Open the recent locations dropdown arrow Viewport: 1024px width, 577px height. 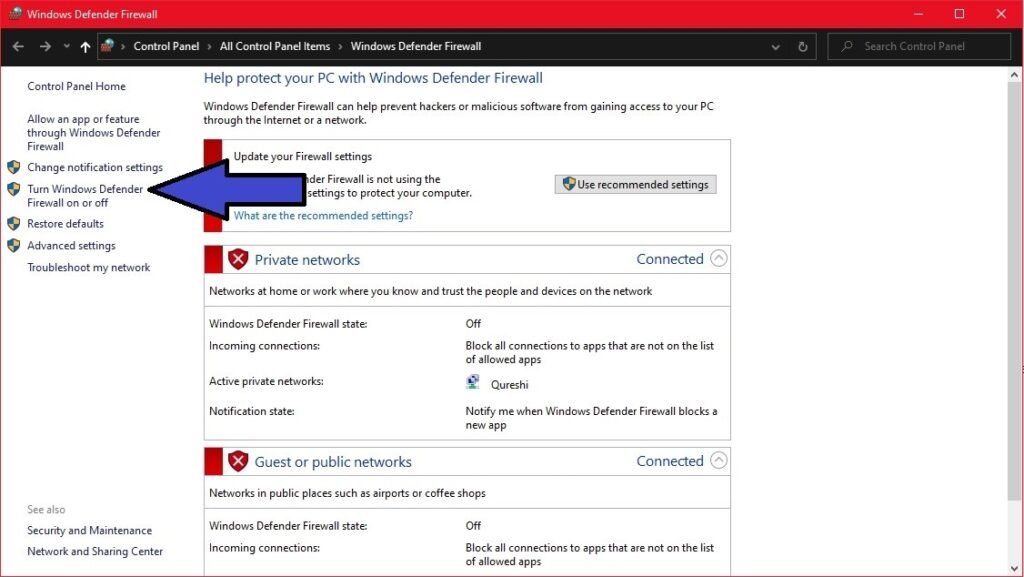point(66,47)
